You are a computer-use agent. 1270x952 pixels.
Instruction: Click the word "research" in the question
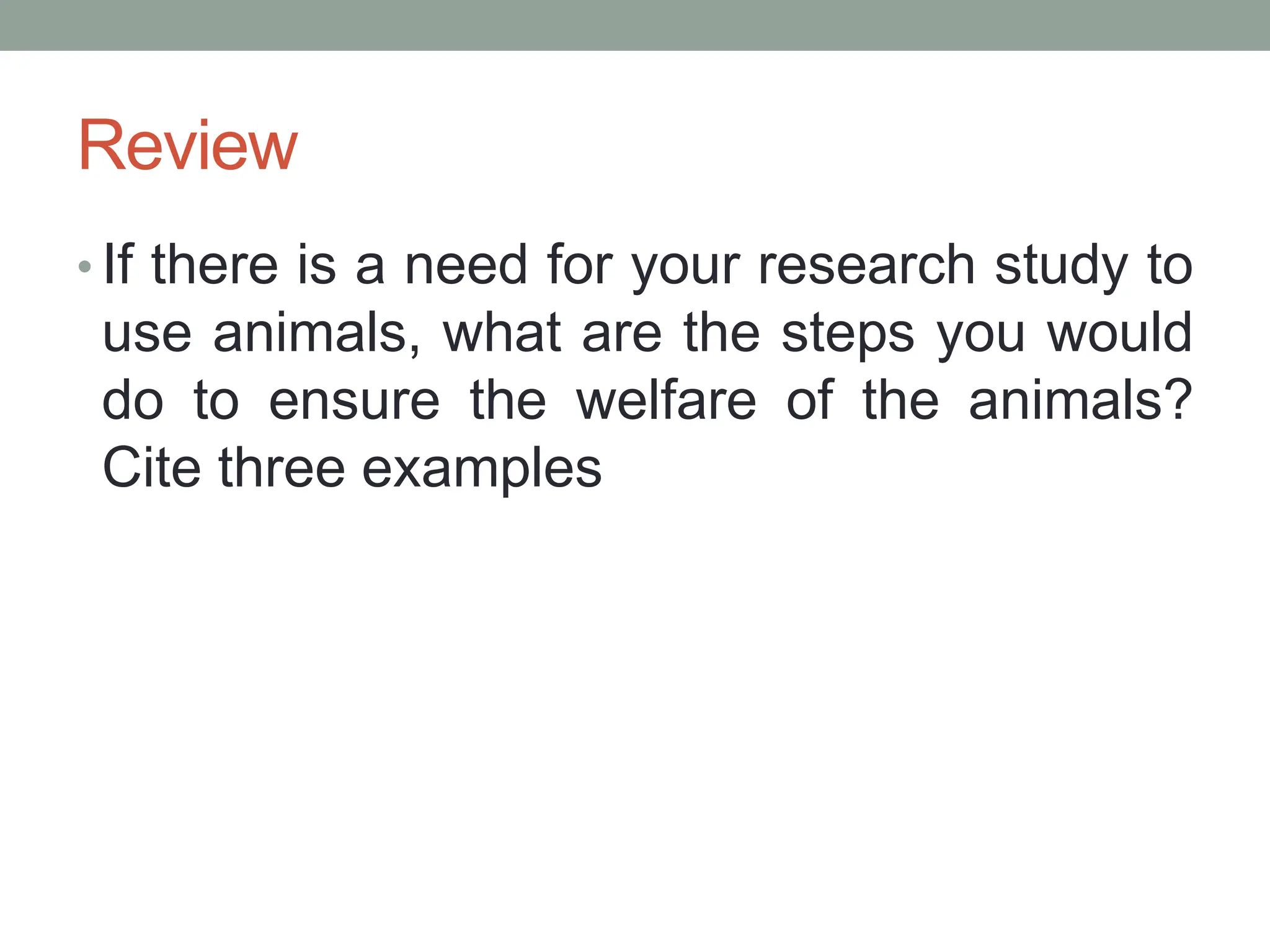[x=866, y=265]
